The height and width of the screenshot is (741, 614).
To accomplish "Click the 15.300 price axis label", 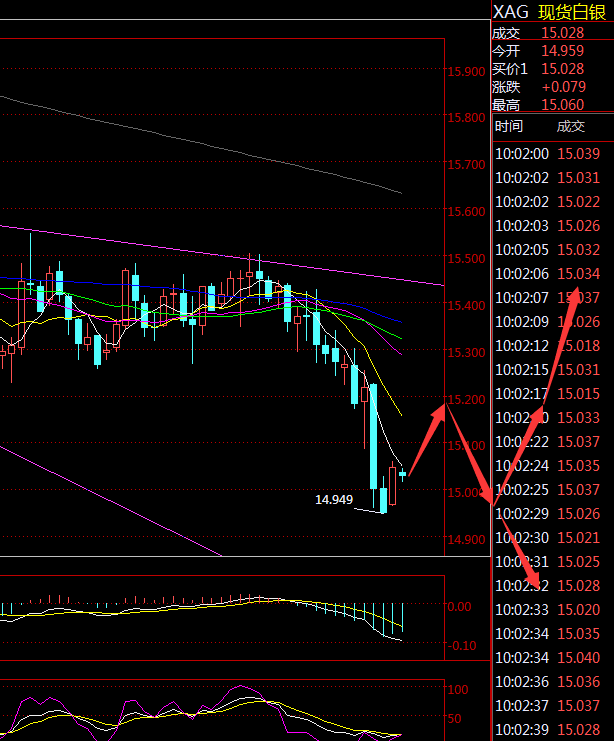I will point(467,353).
